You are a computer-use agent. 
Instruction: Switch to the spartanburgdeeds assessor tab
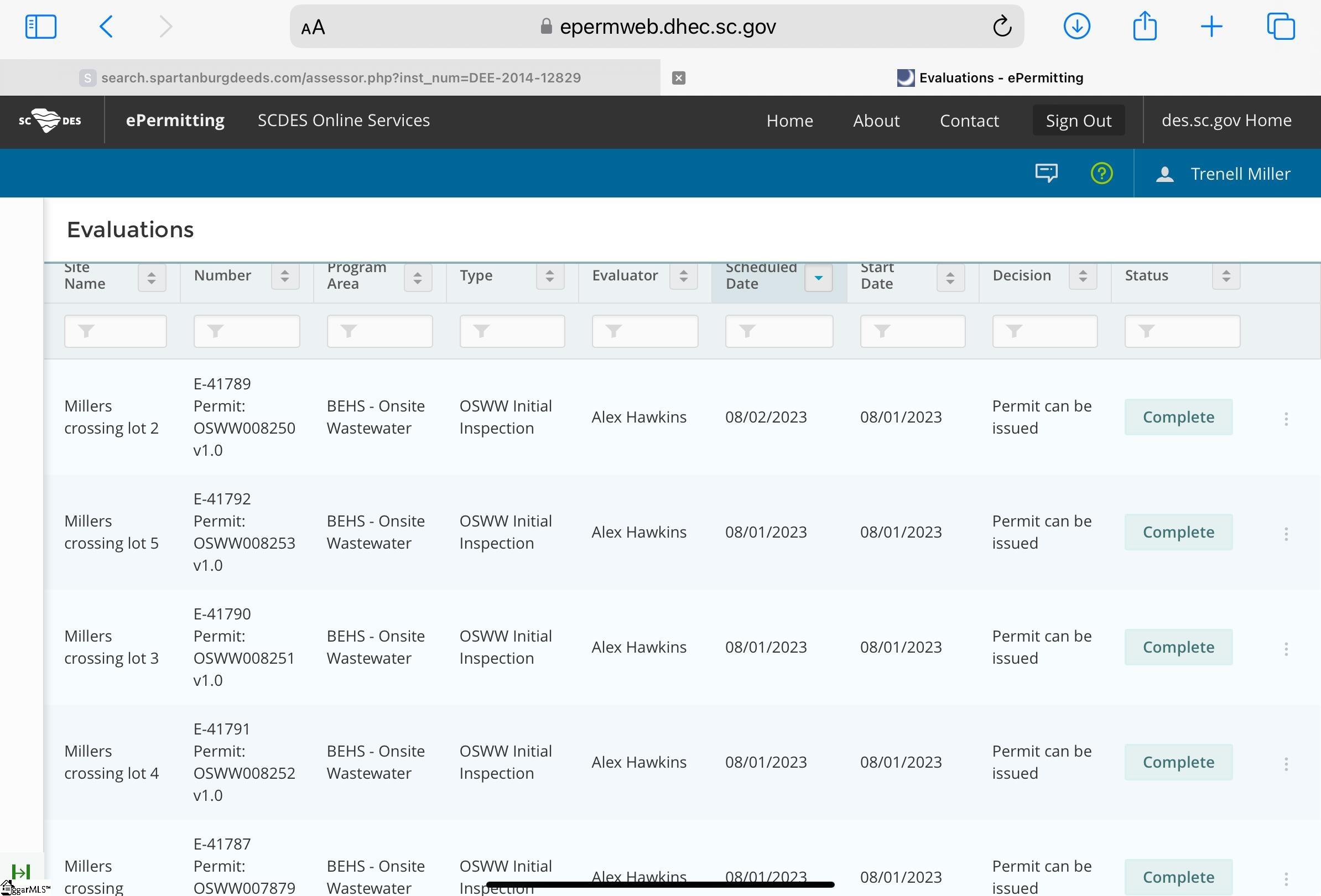[x=330, y=78]
